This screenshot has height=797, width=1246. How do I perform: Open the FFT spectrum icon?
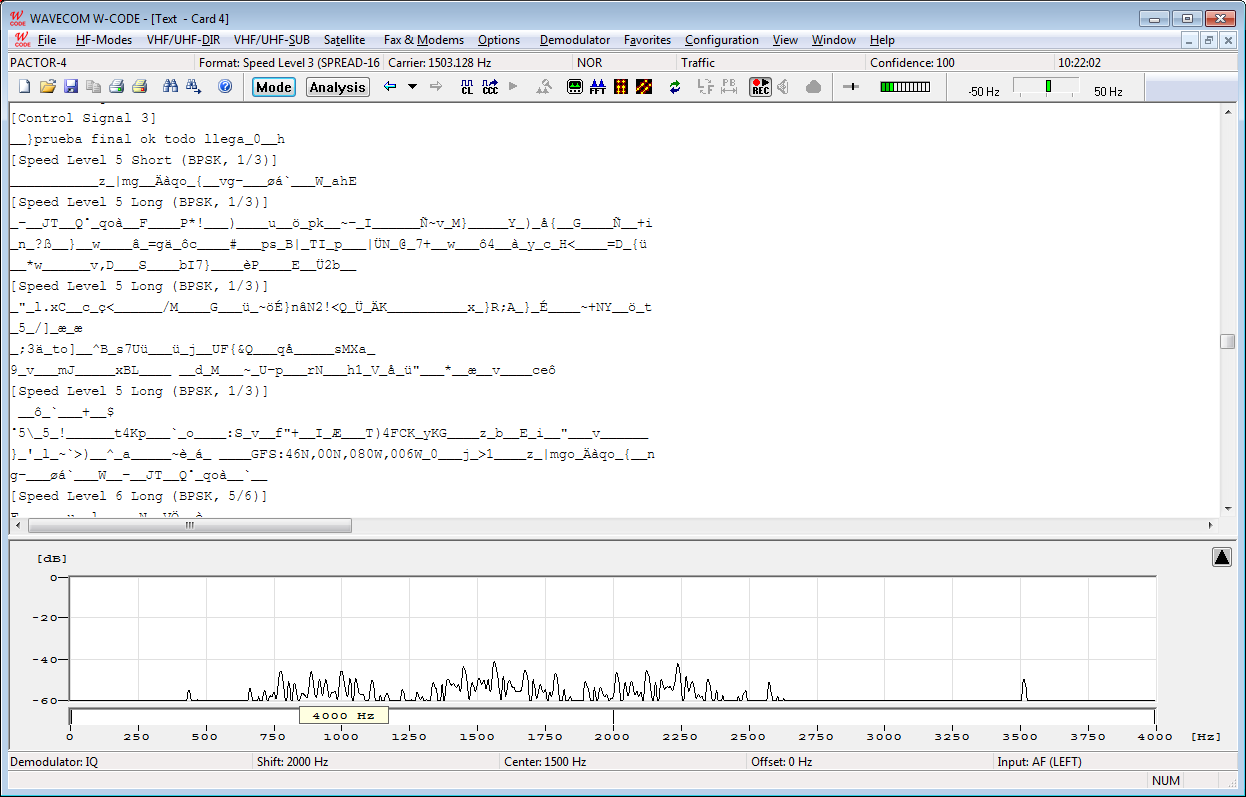click(598, 87)
